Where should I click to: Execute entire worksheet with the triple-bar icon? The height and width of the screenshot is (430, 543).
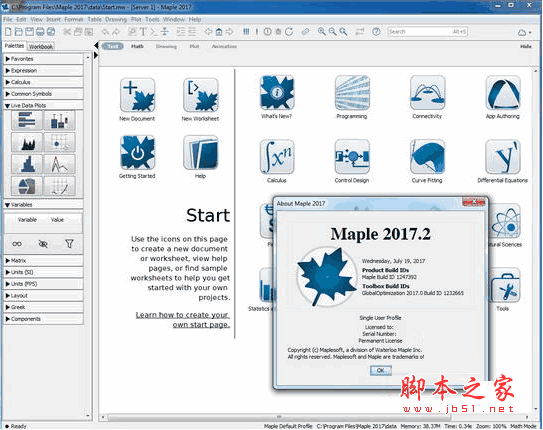pos(246,32)
